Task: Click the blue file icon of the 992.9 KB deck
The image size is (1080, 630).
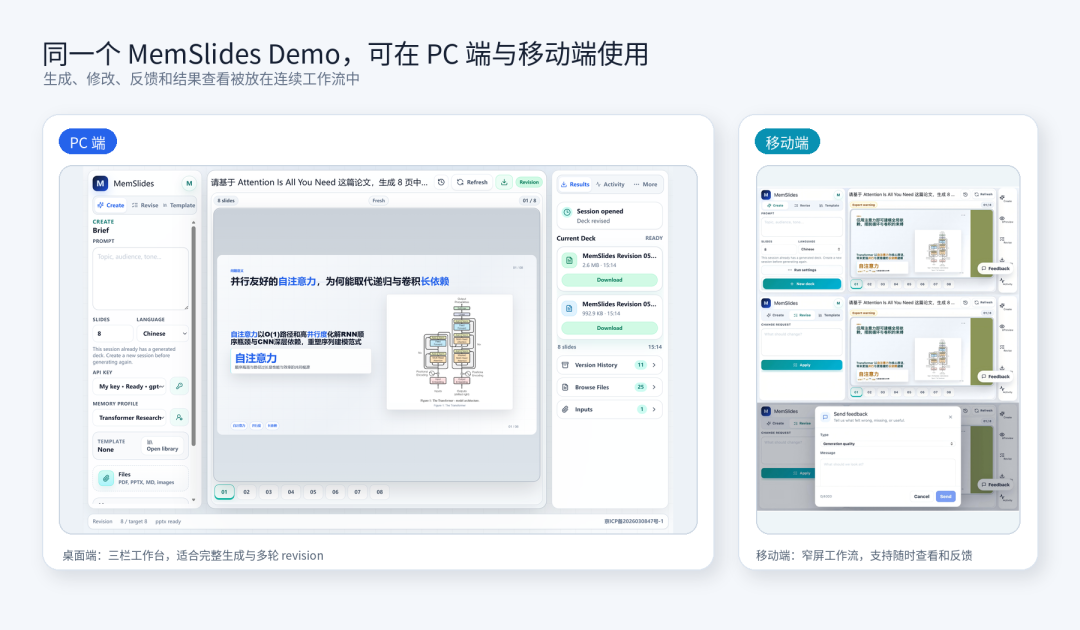Action: click(570, 308)
